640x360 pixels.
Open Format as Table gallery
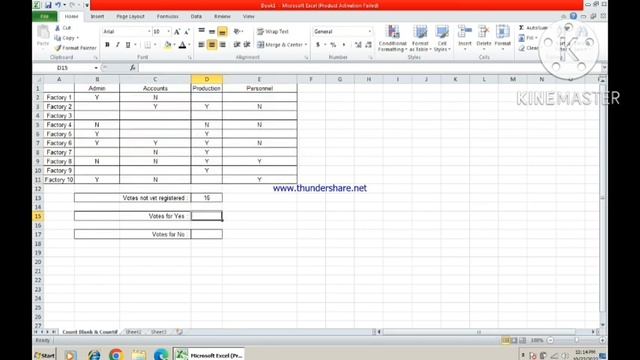click(420, 38)
